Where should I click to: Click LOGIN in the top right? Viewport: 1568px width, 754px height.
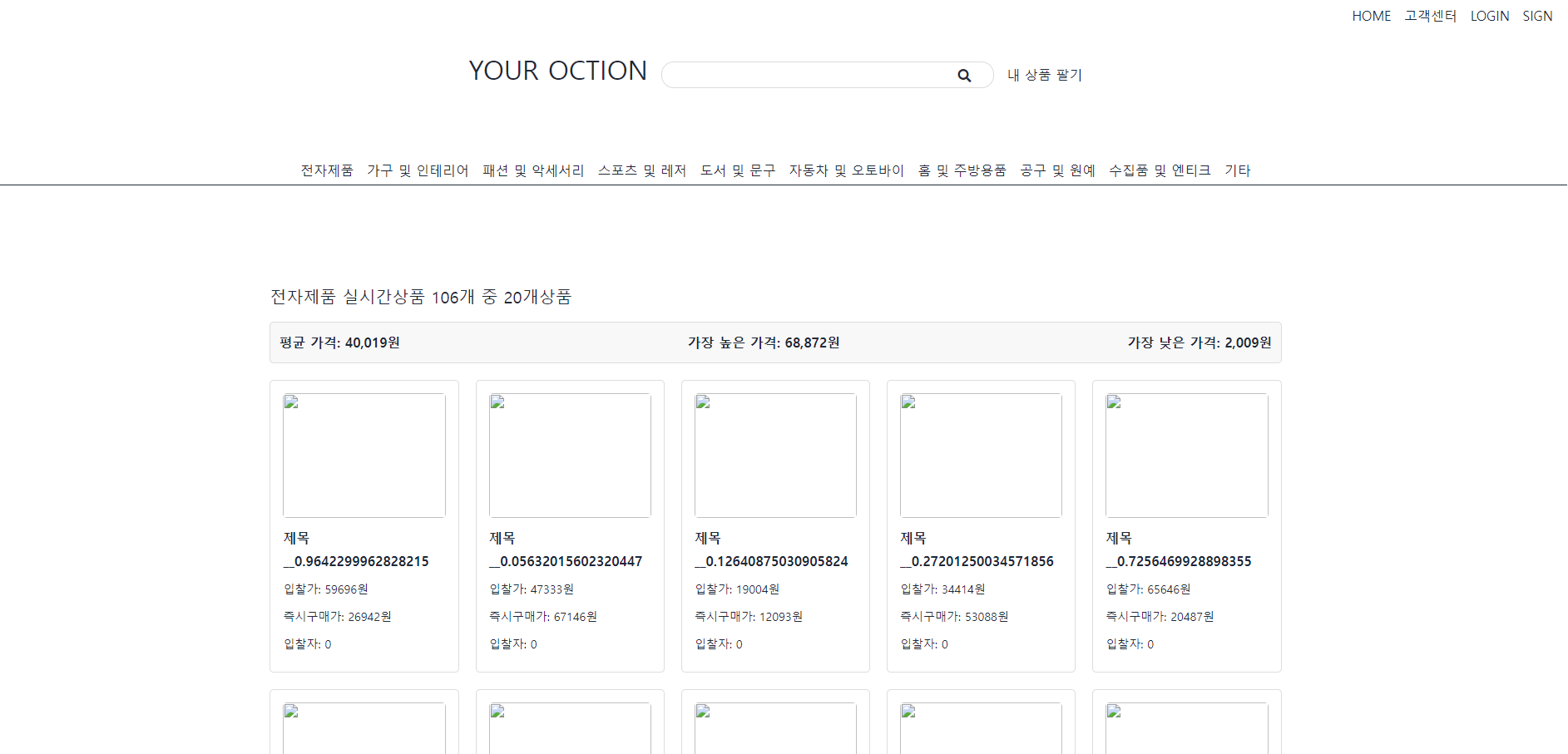tap(1489, 15)
